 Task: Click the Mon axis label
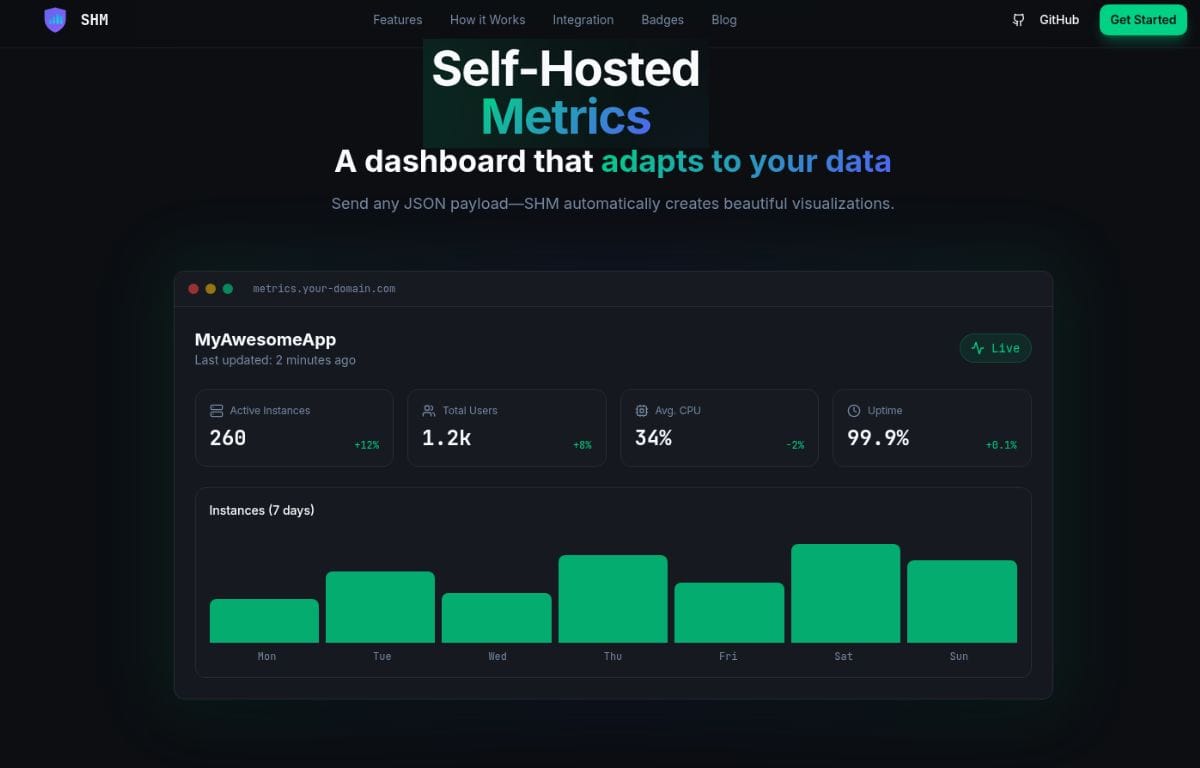pyautogui.click(x=267, y=656)
